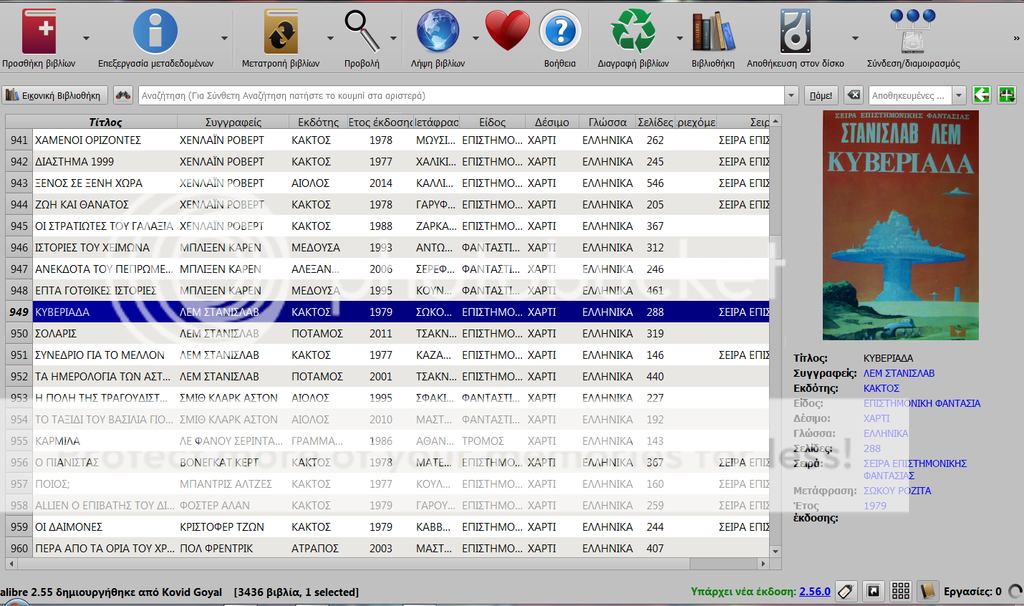Open dropdown arrow next to View magnifier
Viewport: 1024px width, 606px height.
pyautogui.click(x=394, y=39)
